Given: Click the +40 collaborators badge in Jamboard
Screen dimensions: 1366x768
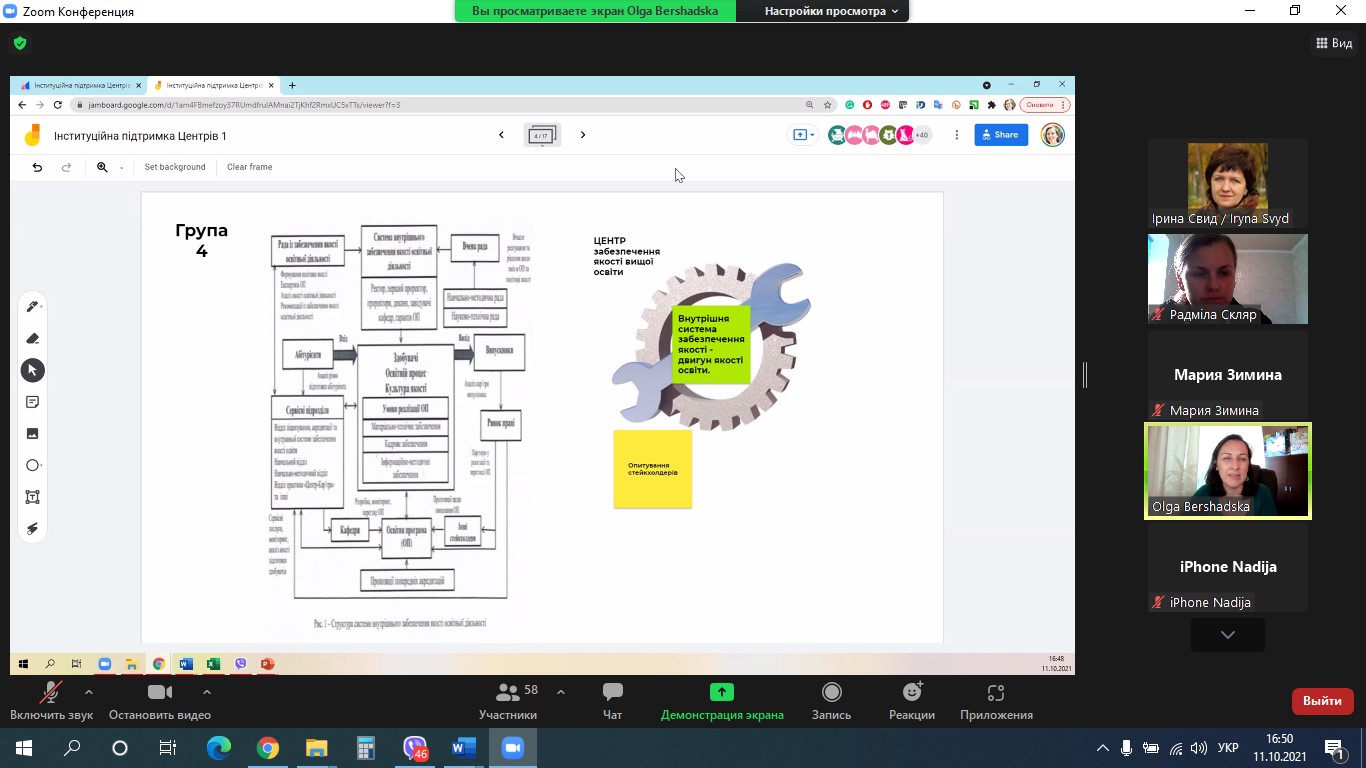Looking at the screenshot, I should pos(921,135).
